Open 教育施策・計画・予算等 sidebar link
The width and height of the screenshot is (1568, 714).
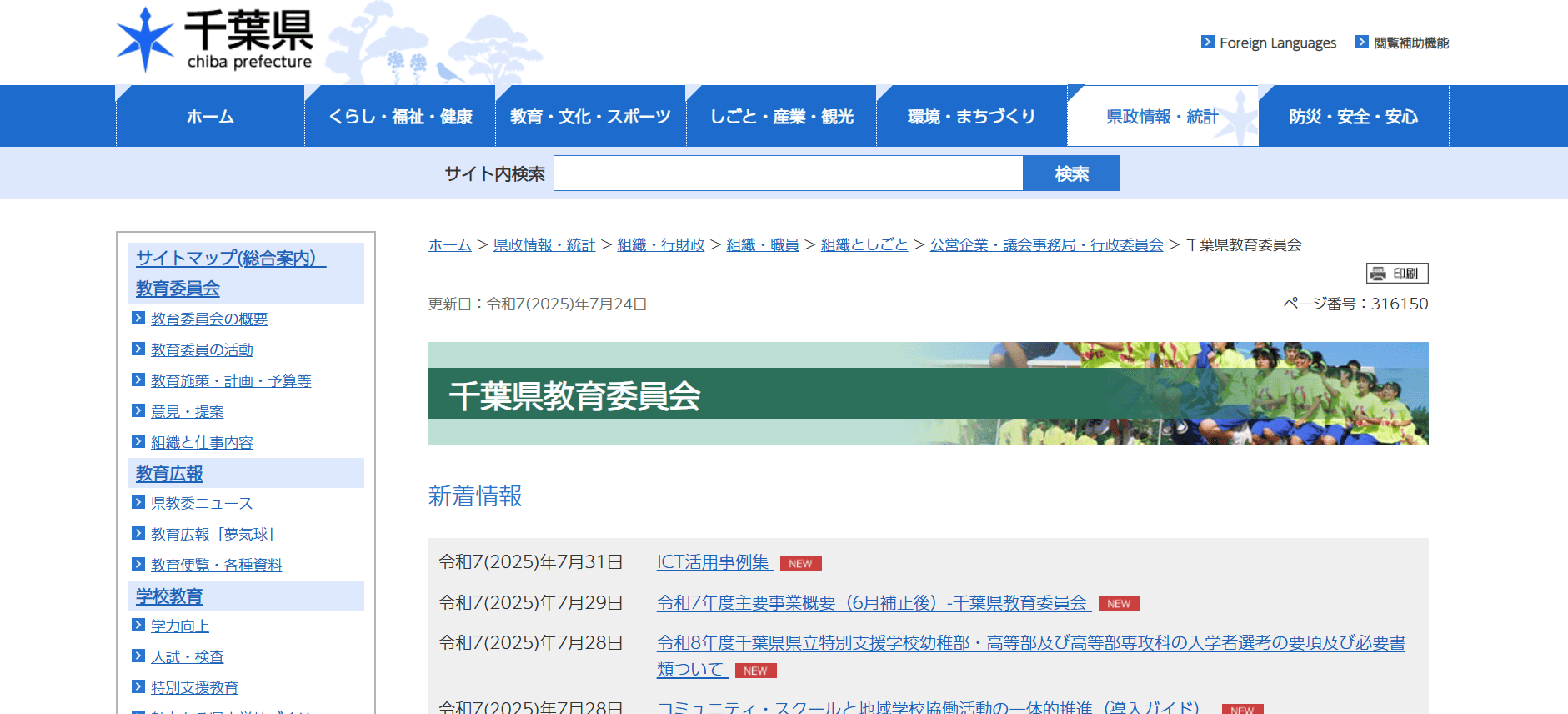pos(231,380)
